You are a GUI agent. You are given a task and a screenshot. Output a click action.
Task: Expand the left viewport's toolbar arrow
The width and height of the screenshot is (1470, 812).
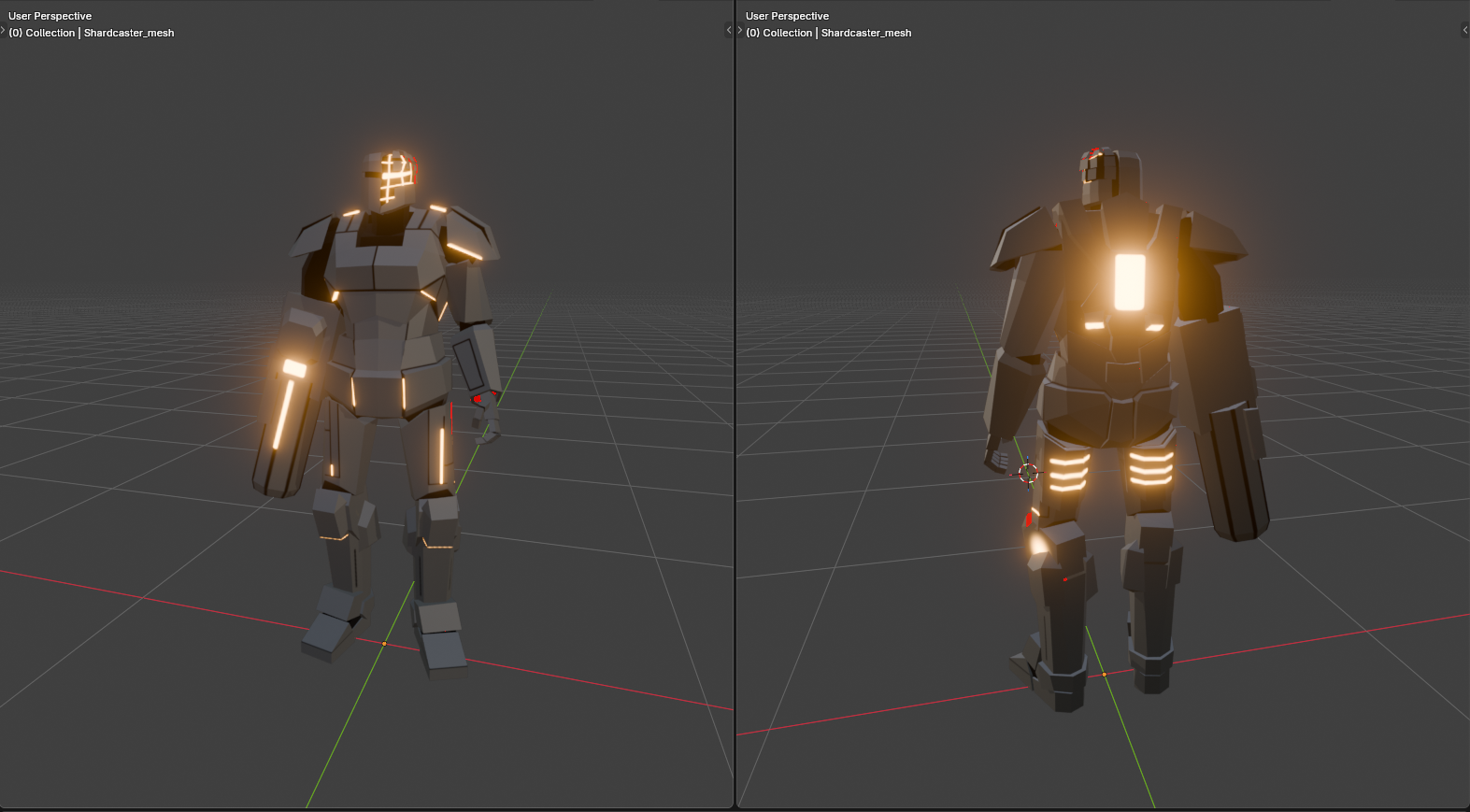click(x=3, y=31)
